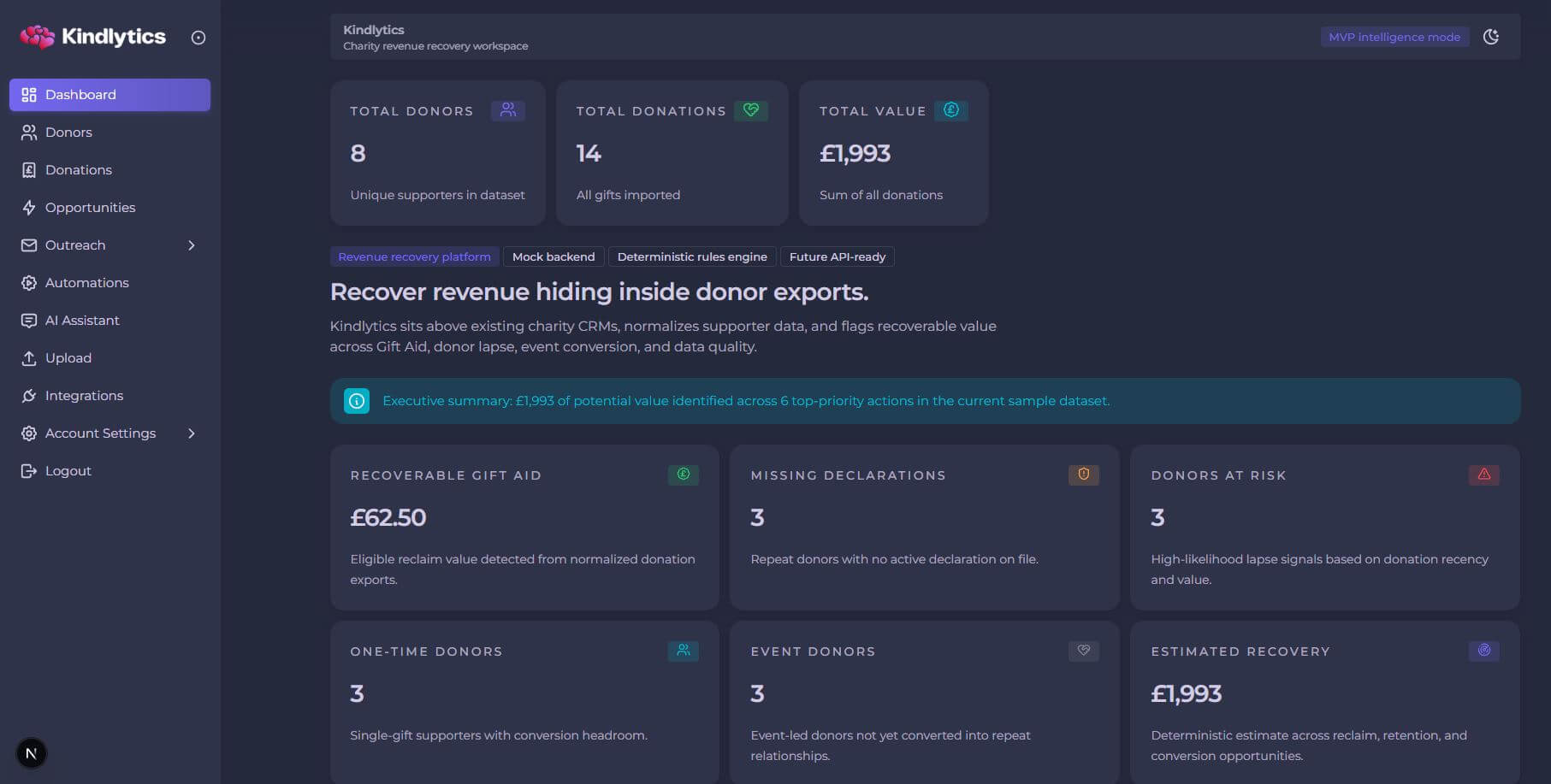Expand the Outreach submenu chevron
Screen dimensions: 1551x784
(x=192, y=245)
